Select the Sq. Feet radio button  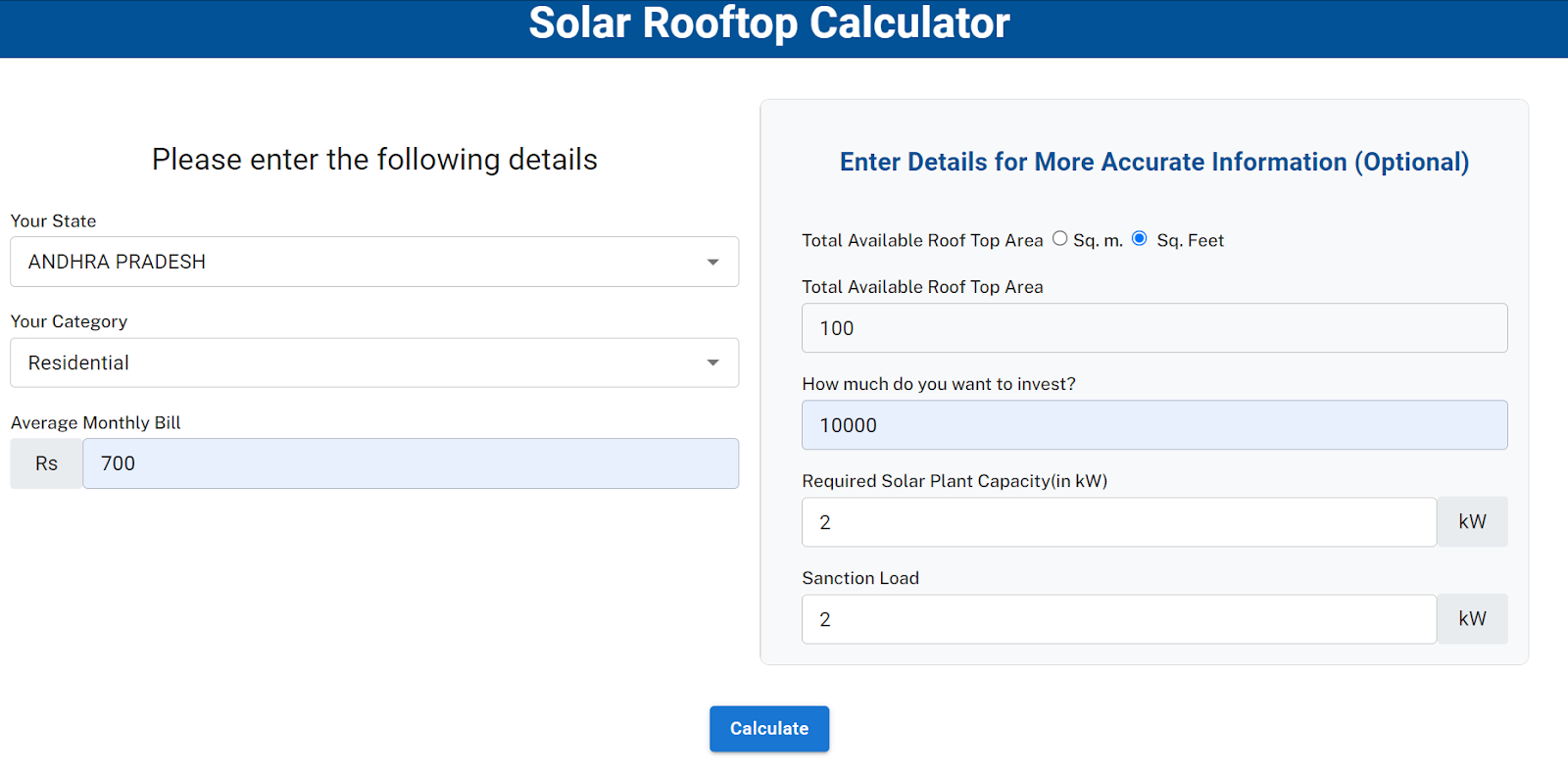1139,238
